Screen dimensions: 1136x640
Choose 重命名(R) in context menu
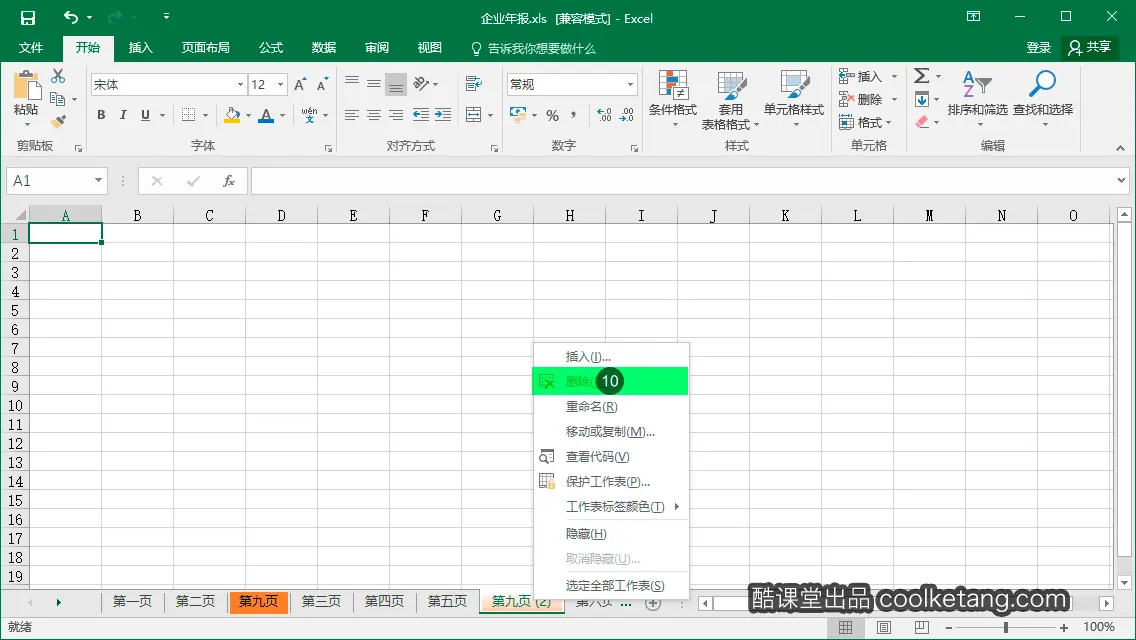(611, 407)
